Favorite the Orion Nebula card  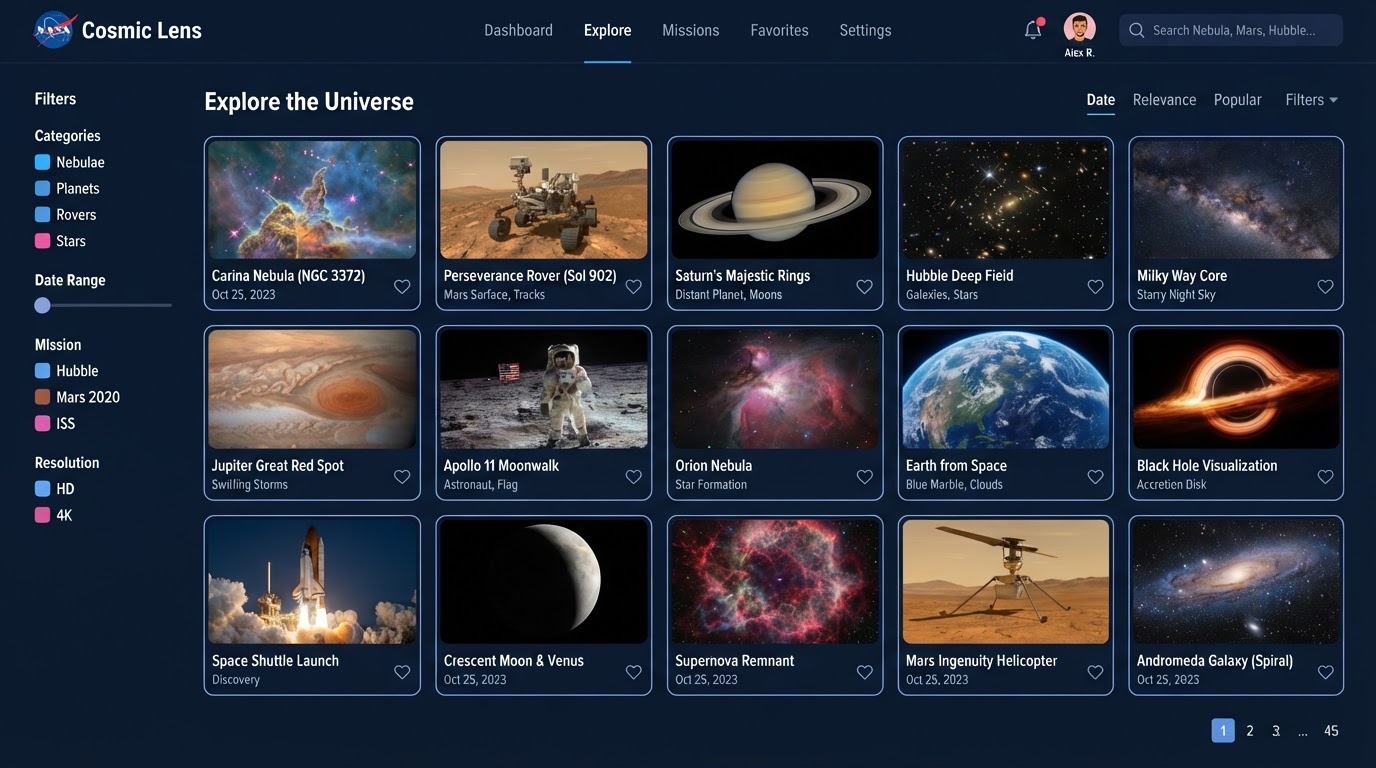point(865,476)
